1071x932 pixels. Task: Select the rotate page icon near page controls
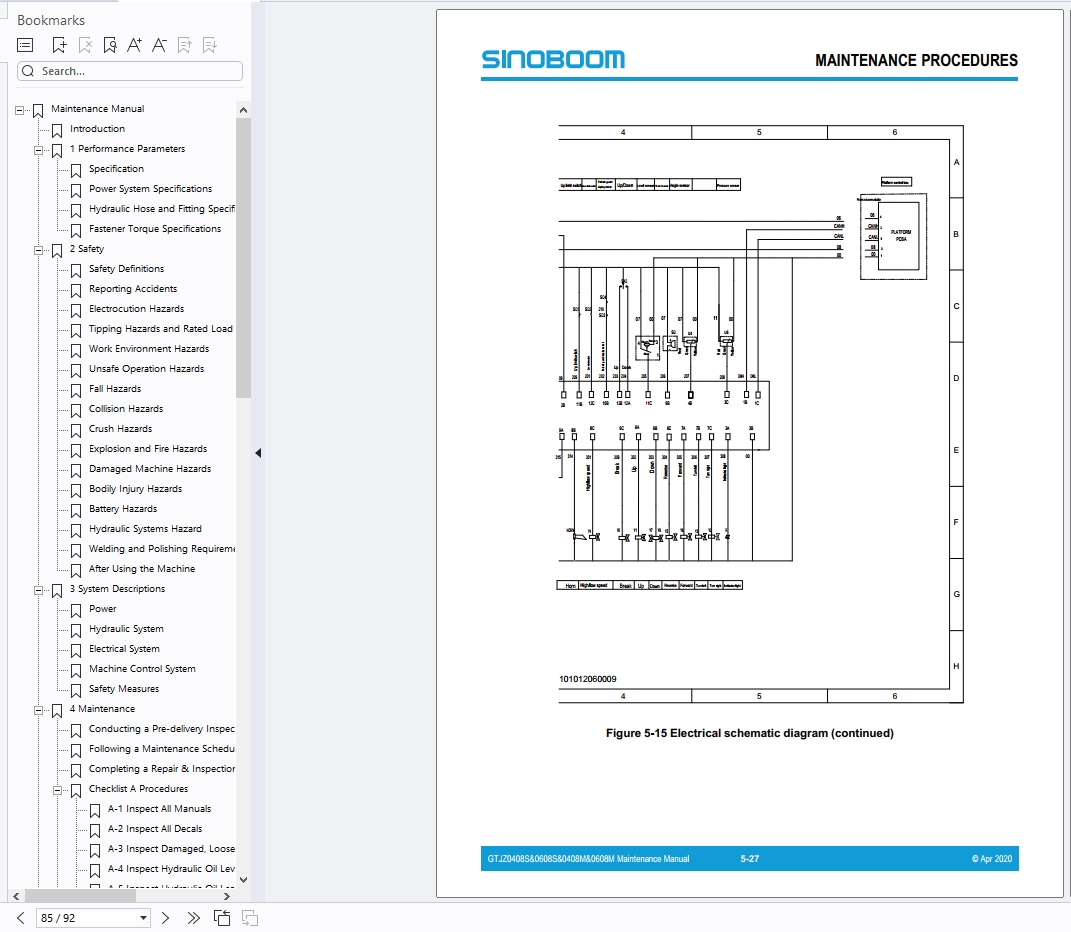[220, 917]
